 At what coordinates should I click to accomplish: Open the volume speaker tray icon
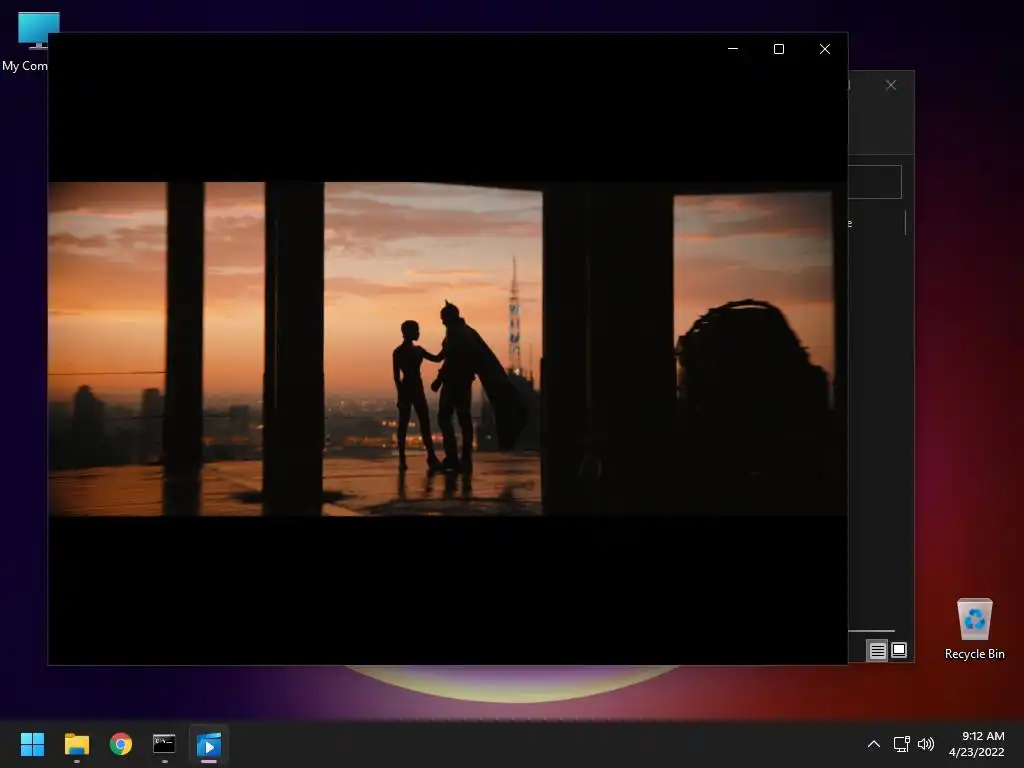tap(925, 744)
